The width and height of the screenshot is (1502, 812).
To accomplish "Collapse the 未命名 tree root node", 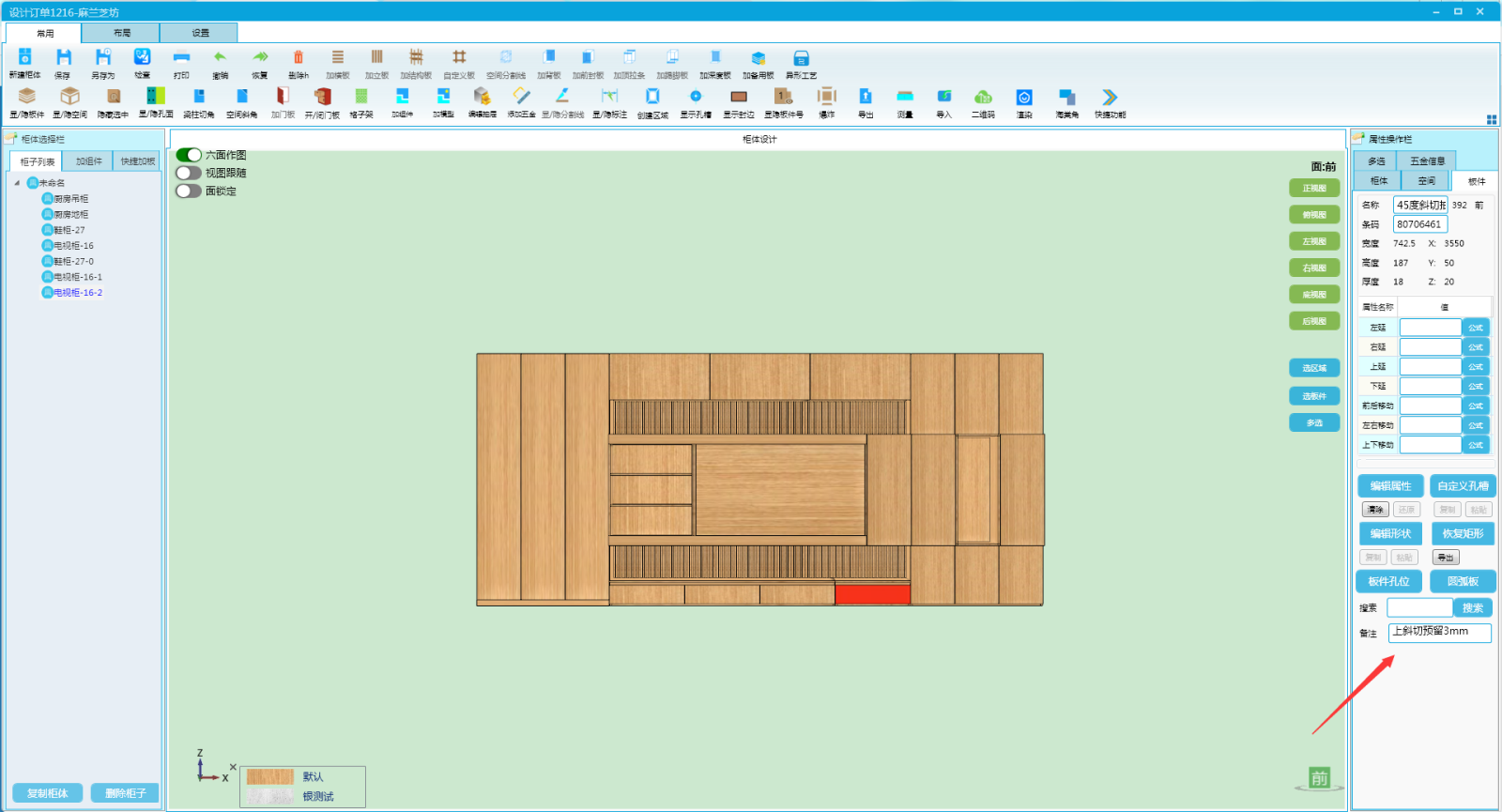I will pyautogui.click(x=17, y=183).
